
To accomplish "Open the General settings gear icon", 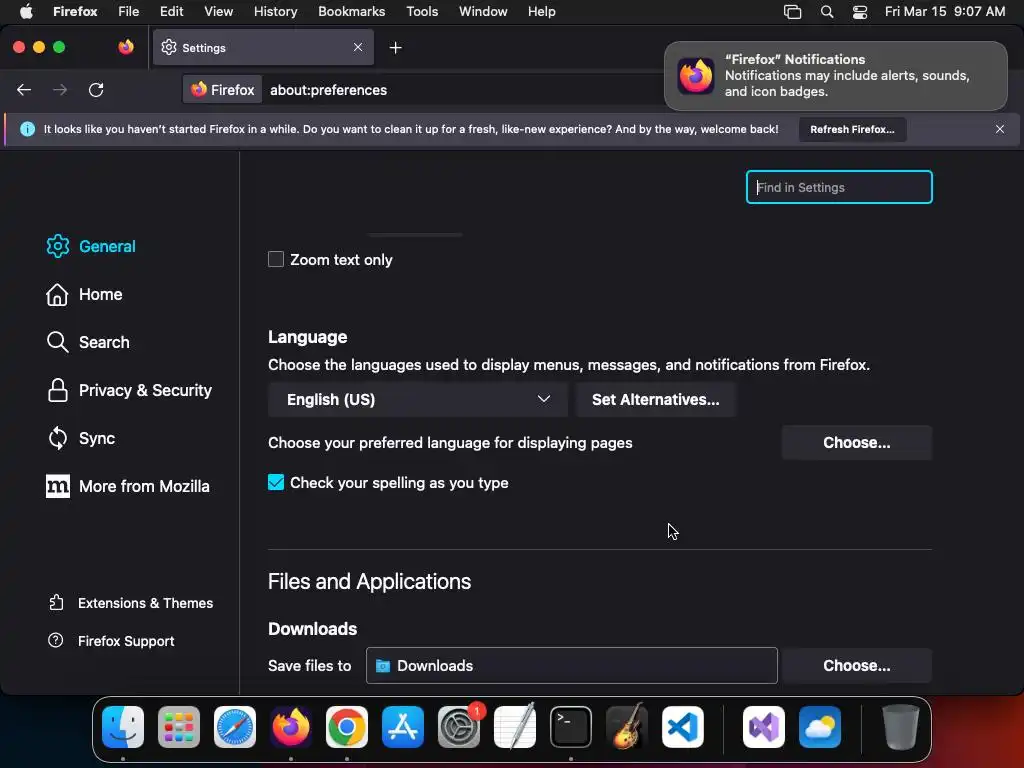I will [x=57, y=246].
